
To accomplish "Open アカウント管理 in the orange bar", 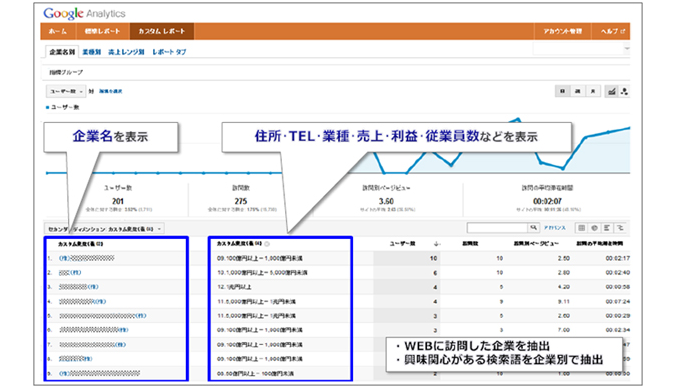I will [x=562, y=31].
